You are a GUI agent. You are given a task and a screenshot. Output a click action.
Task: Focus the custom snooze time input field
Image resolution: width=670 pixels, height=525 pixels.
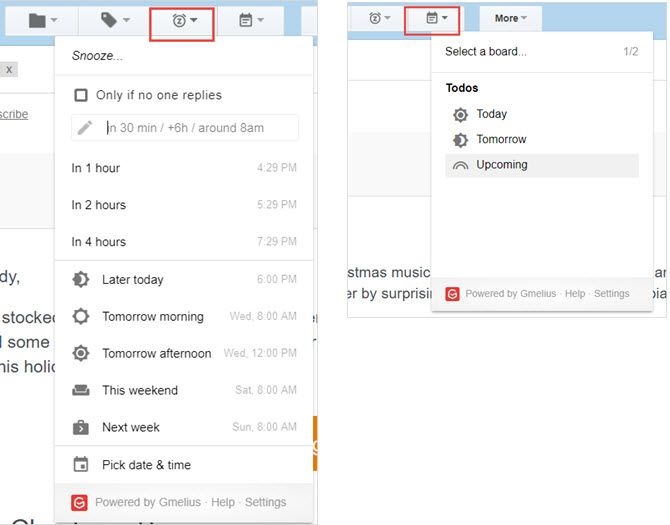pyautogui.click(x=185, y=127)
